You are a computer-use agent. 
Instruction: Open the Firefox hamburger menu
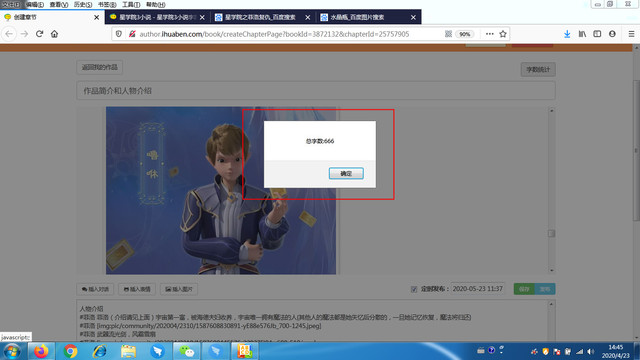click(631, 34)
